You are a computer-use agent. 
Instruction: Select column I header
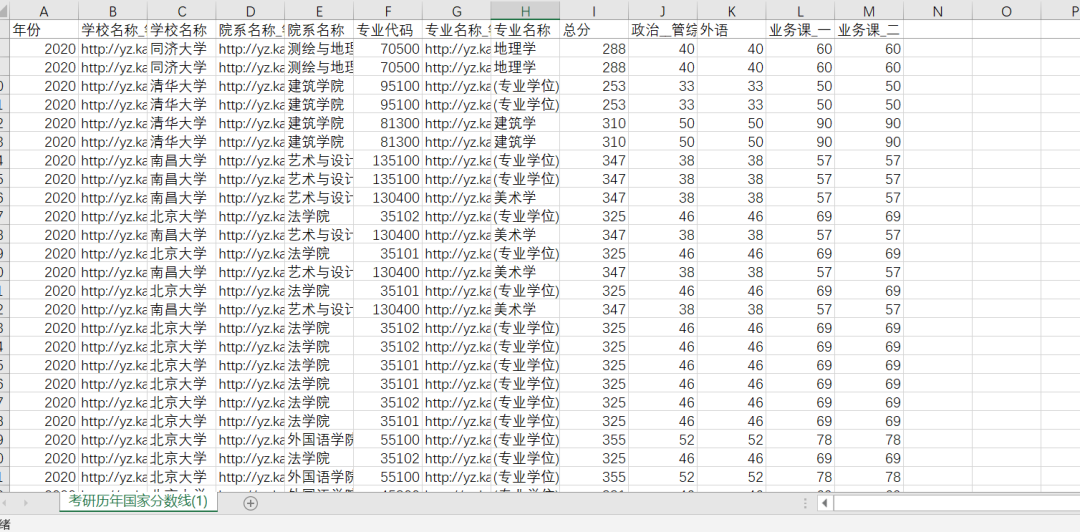pyautogui.click(x=594, y=10)
